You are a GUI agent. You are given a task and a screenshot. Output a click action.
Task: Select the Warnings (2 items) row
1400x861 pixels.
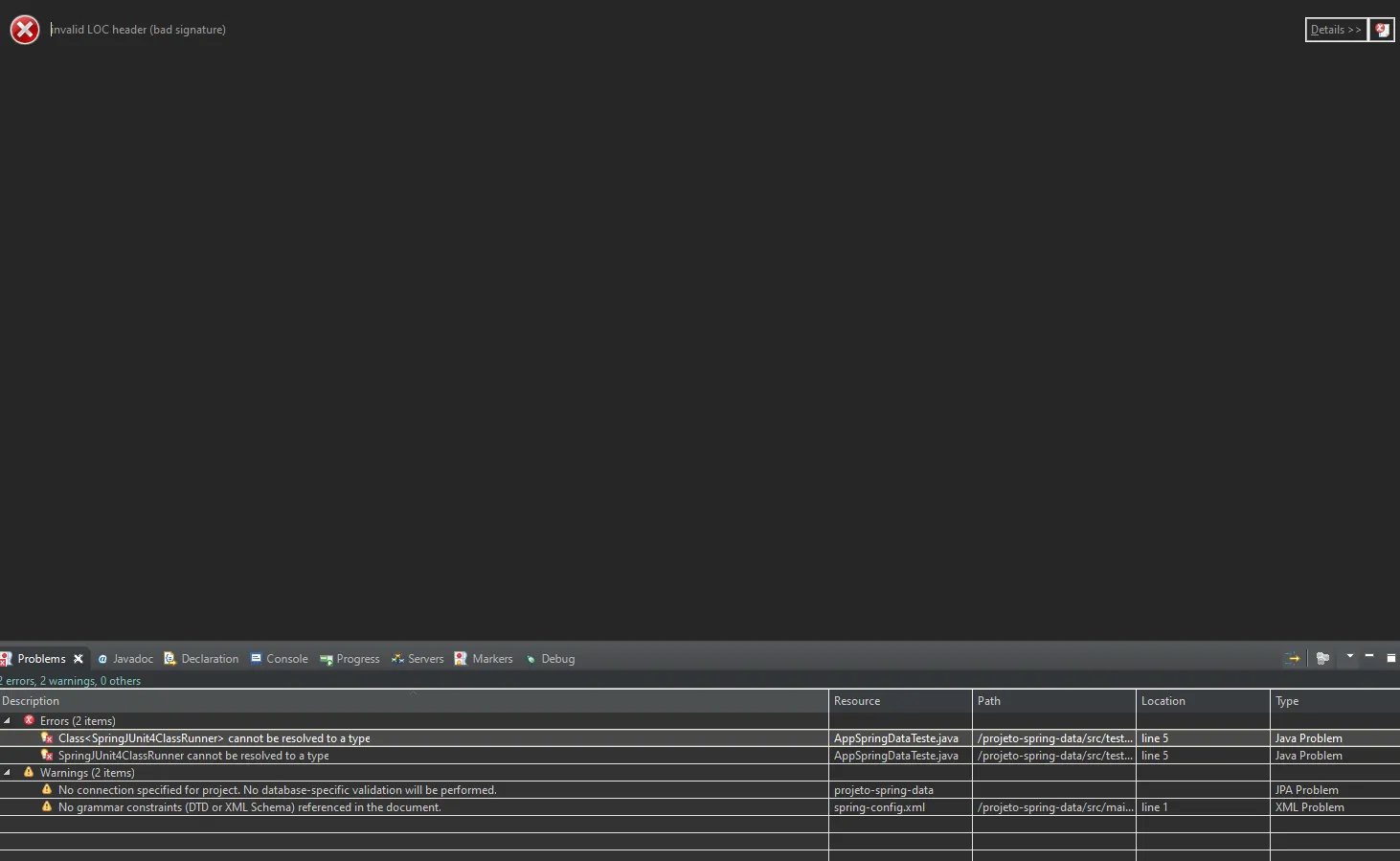(700, 773)
